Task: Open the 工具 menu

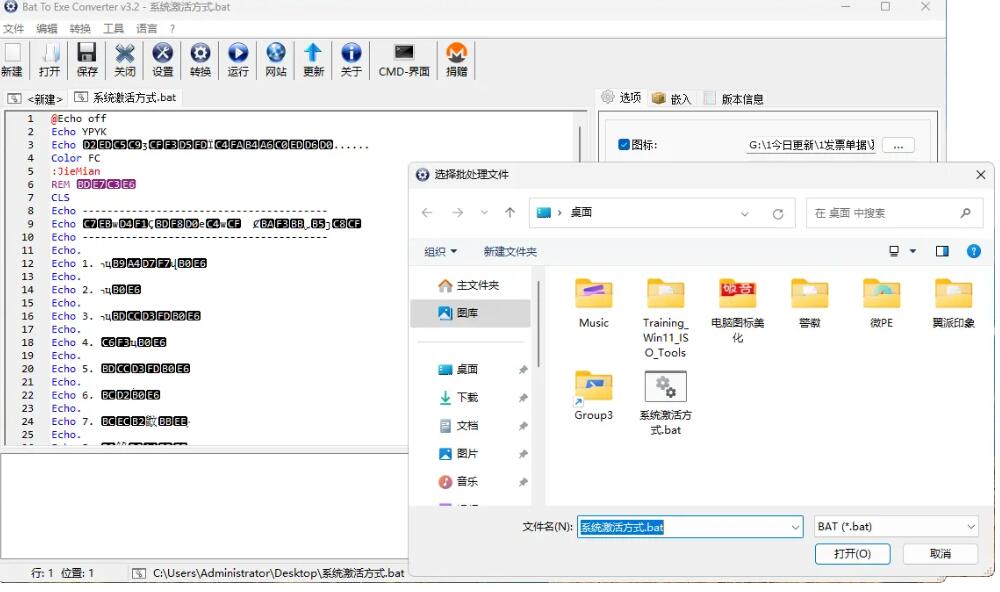Action: click(114, 29)
